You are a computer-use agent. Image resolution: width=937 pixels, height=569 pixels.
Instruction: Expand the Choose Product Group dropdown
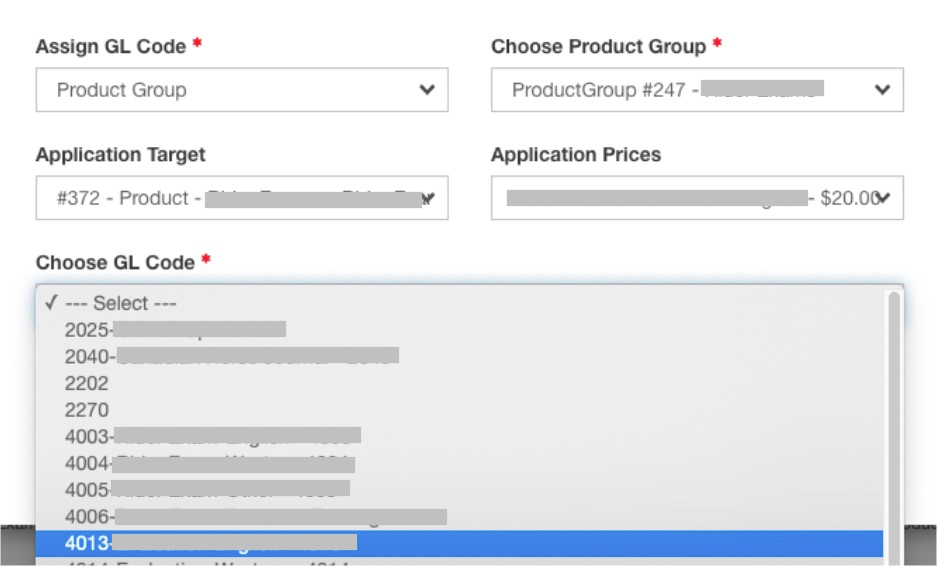(697, 90)
